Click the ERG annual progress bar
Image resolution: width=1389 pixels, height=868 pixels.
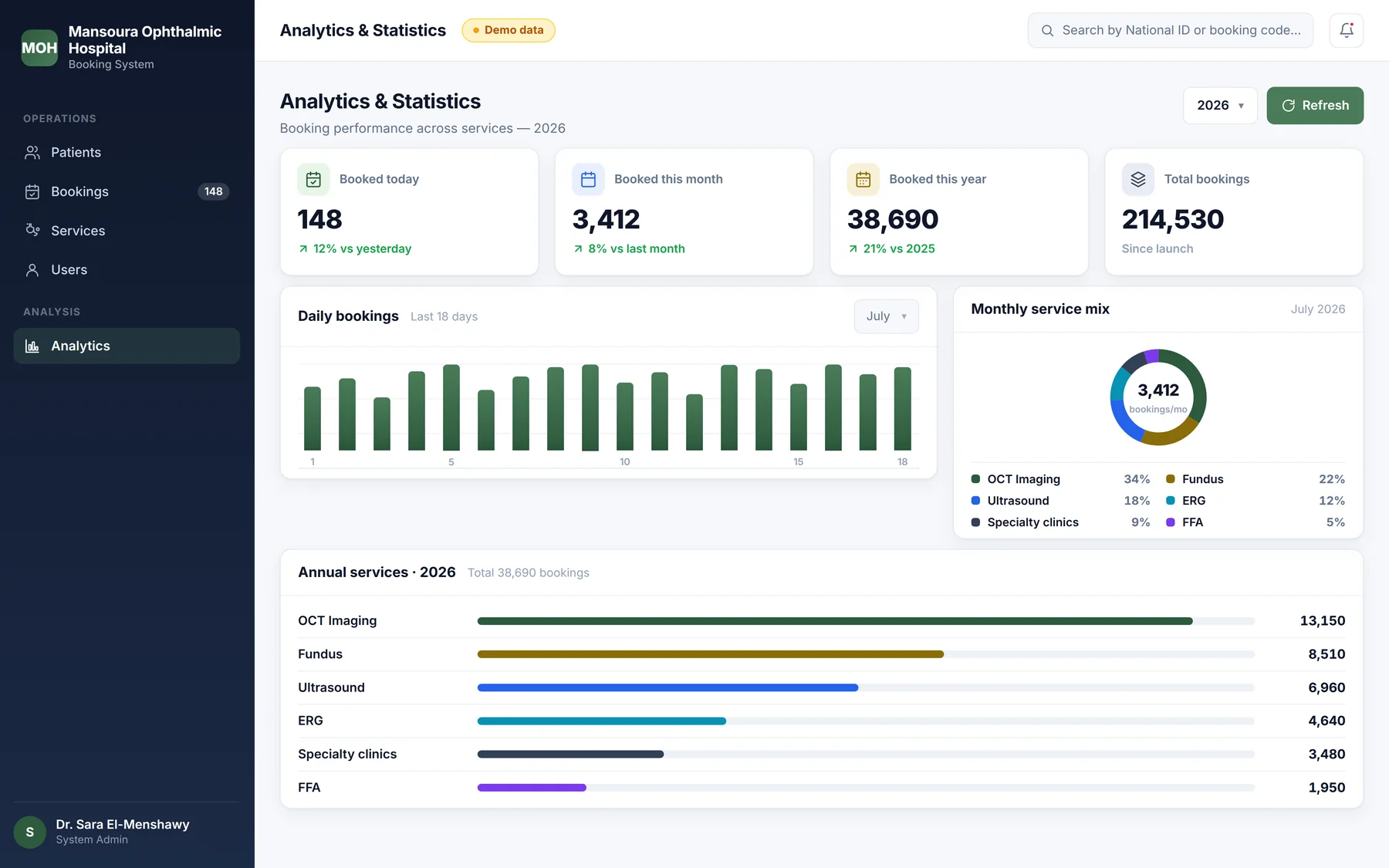(866, 721)
